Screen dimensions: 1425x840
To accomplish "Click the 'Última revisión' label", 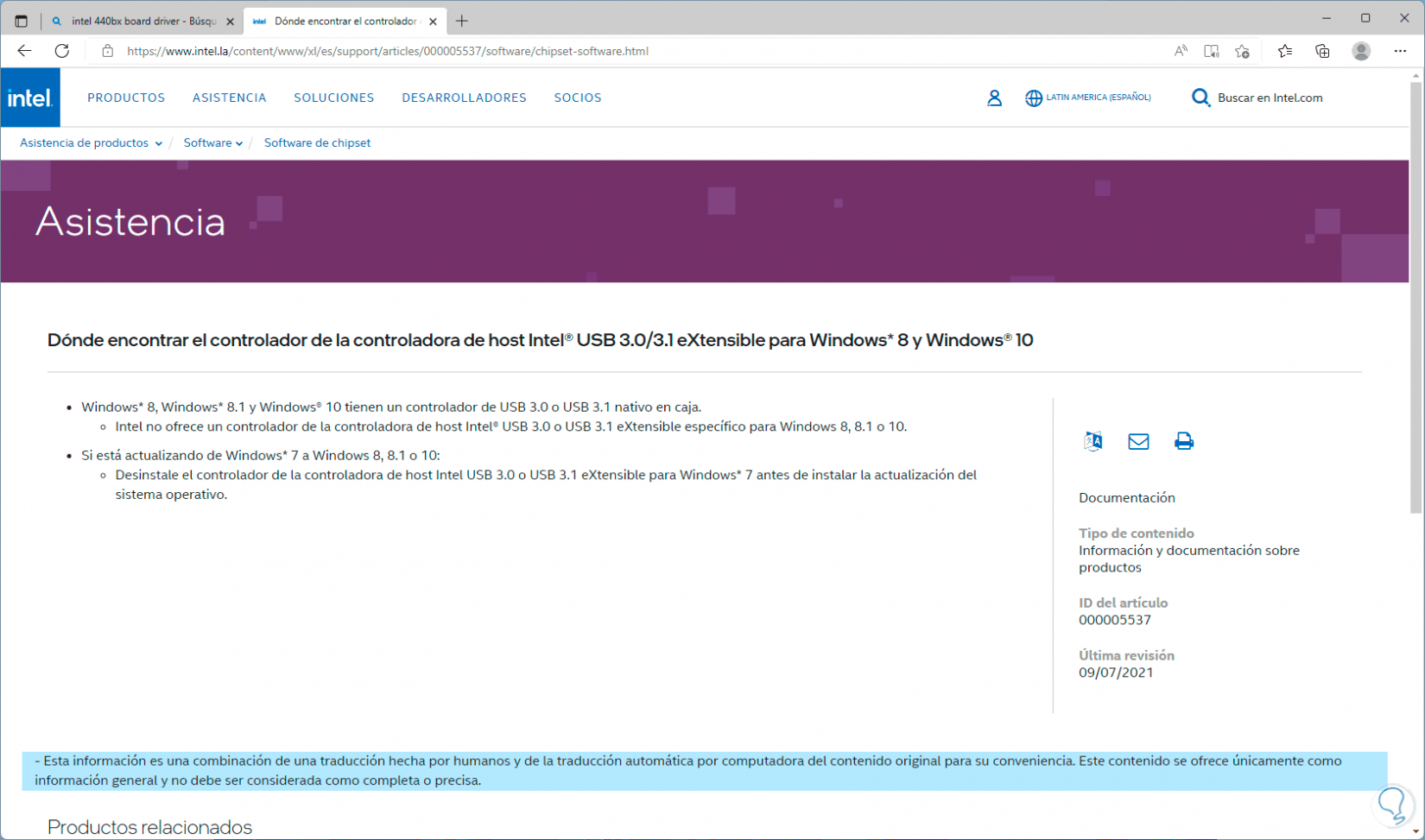I will click(1126, 655).
